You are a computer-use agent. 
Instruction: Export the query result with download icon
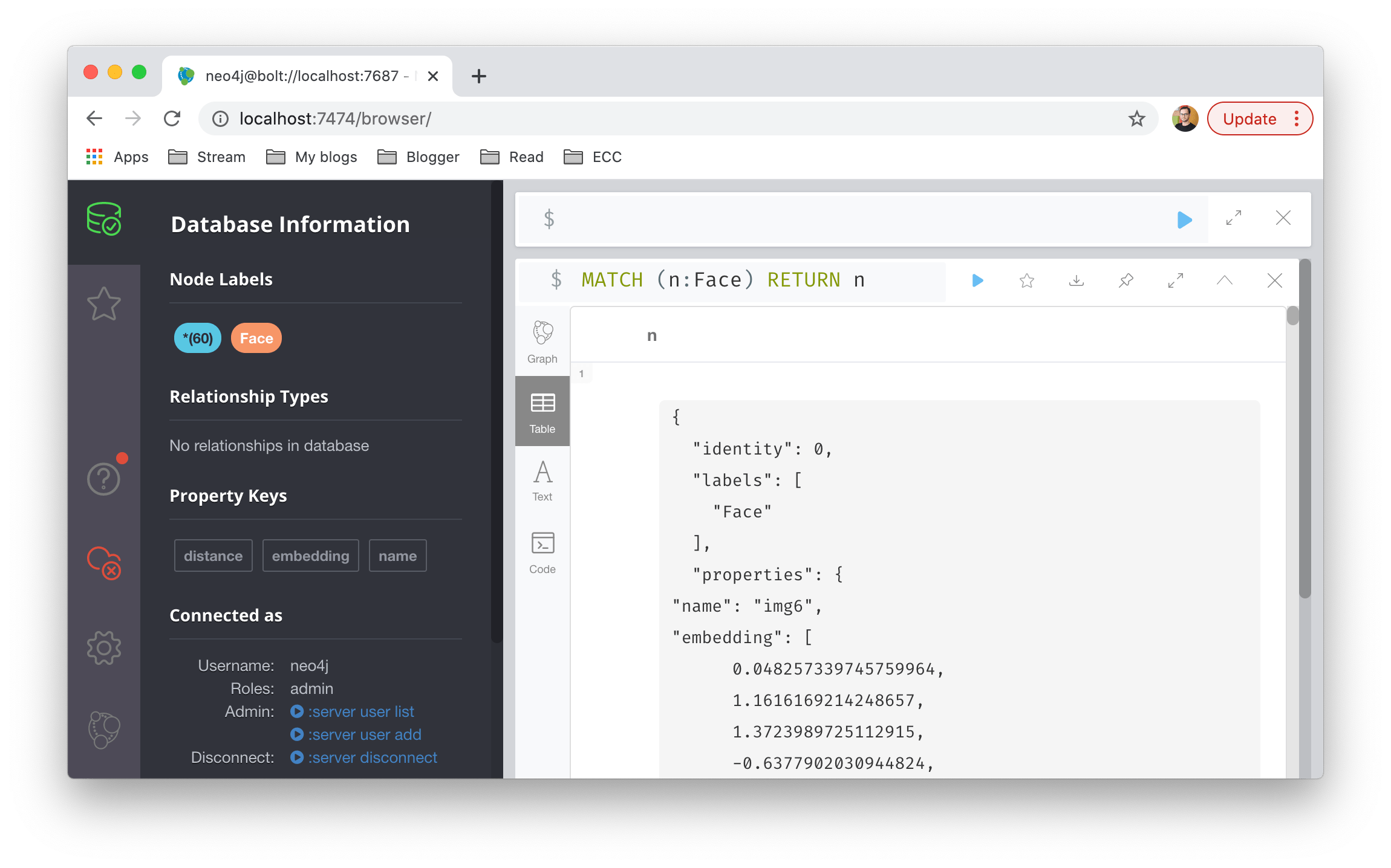point(1077,280)
